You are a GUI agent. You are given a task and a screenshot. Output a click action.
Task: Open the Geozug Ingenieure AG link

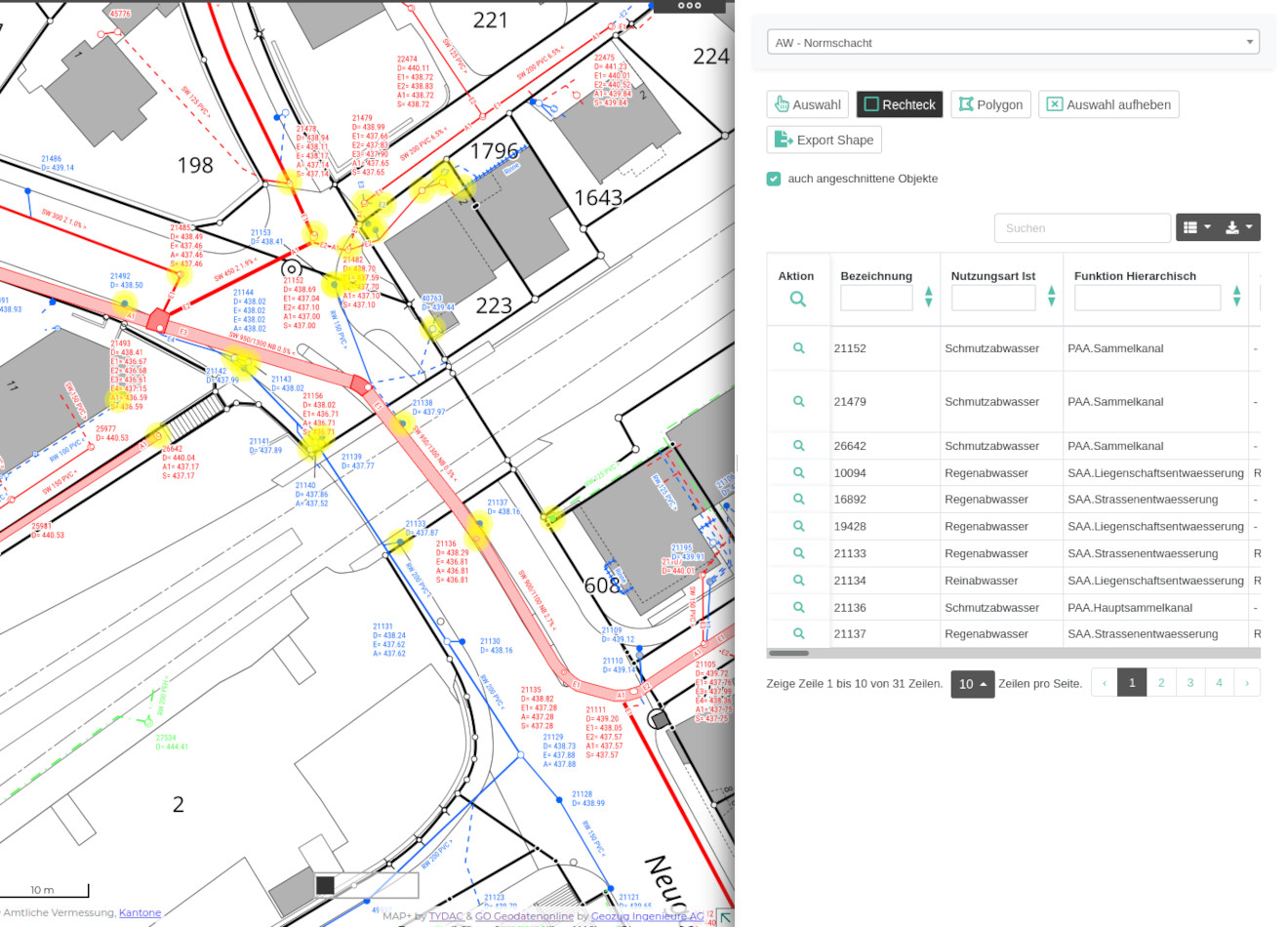(x=647, y=916)
